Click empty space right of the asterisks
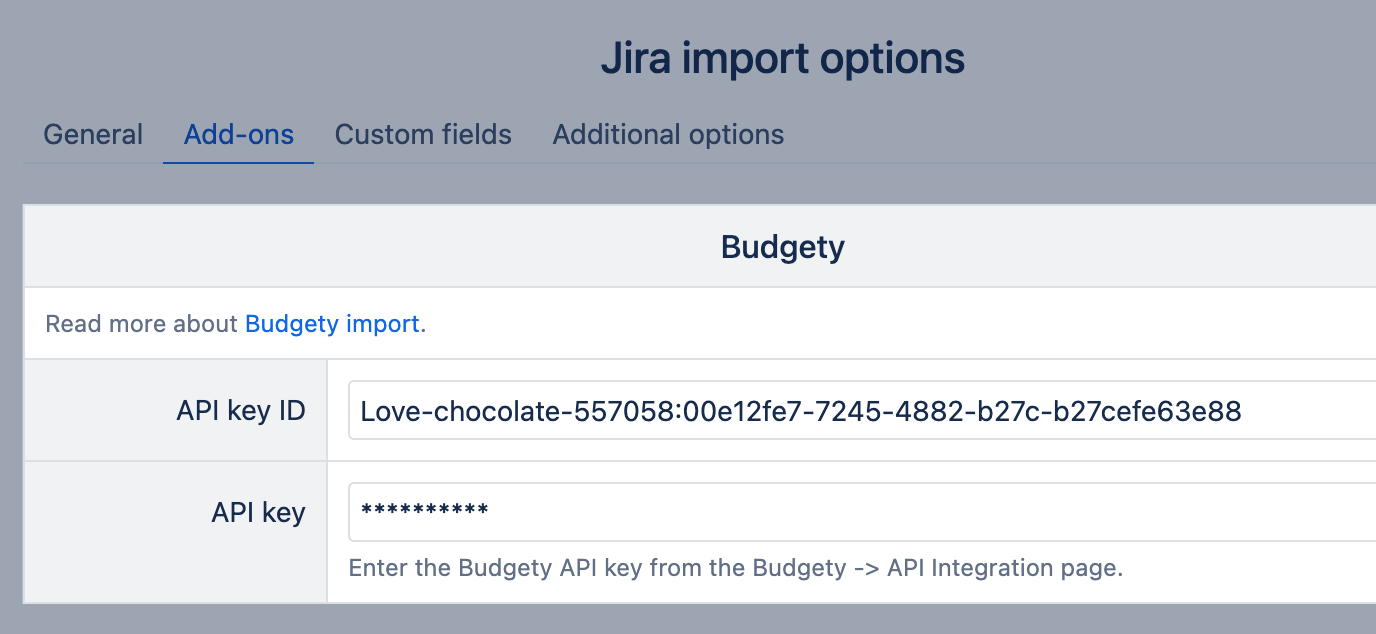 pyautogui.click(x=900, y=511)
